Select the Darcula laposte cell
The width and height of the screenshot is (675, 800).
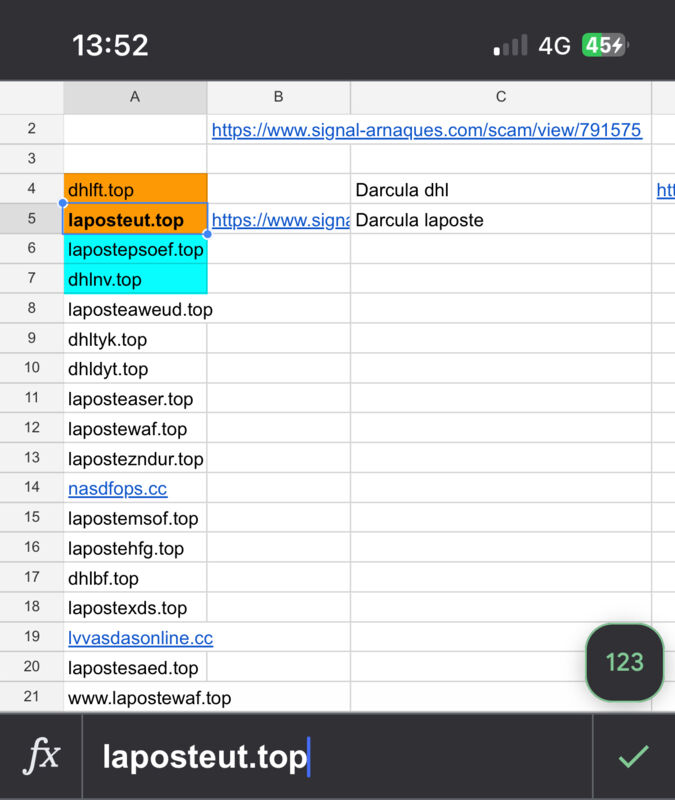(501, 219)
